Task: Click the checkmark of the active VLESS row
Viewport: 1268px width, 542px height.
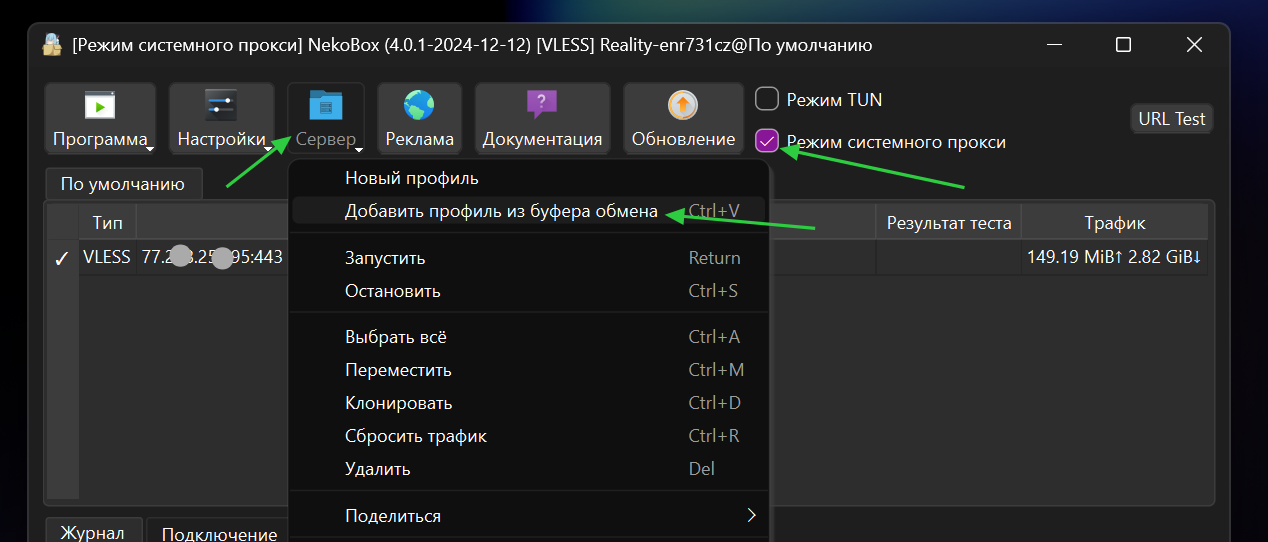Action: pyautogui.click(x=62, y=258)
